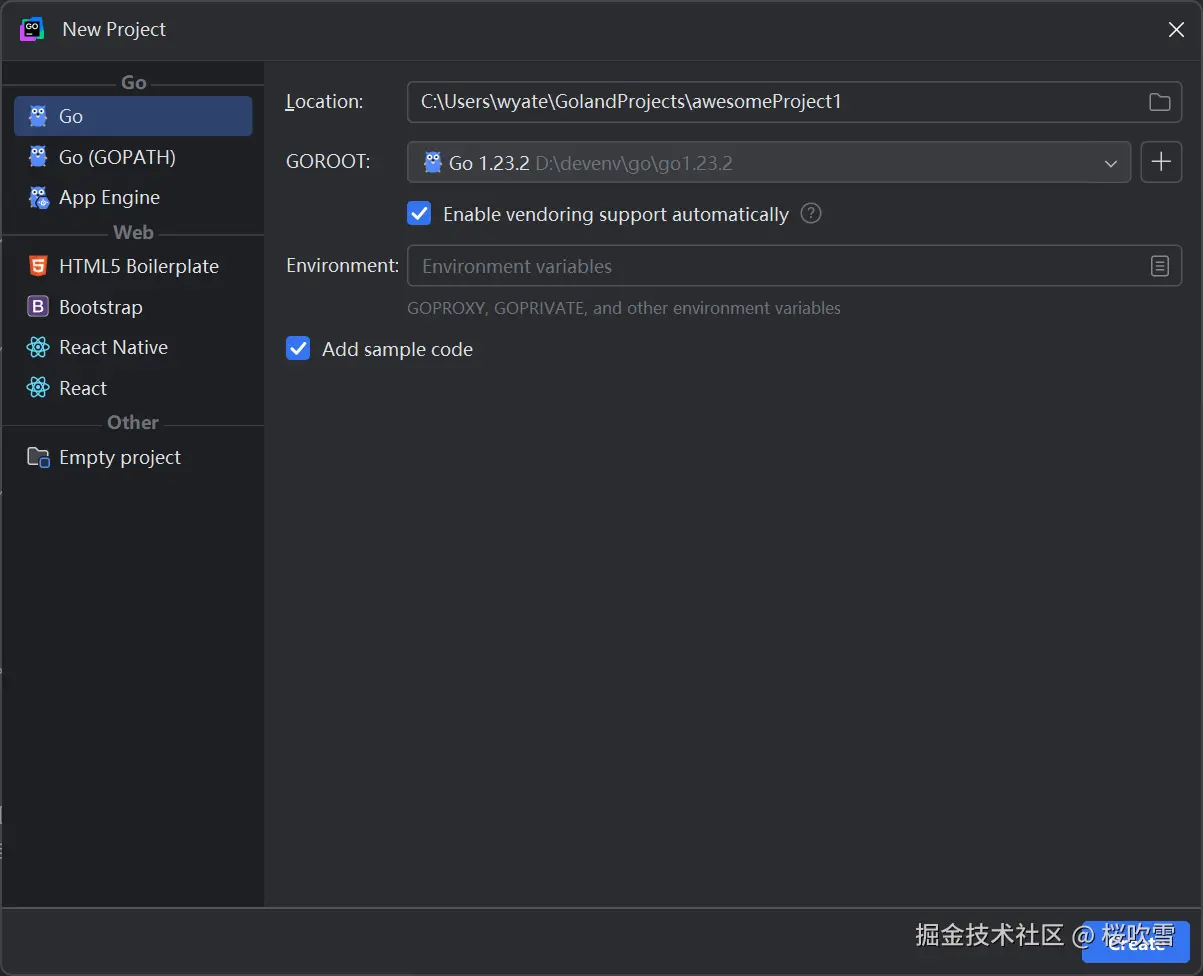Select the Go project type

133,116
